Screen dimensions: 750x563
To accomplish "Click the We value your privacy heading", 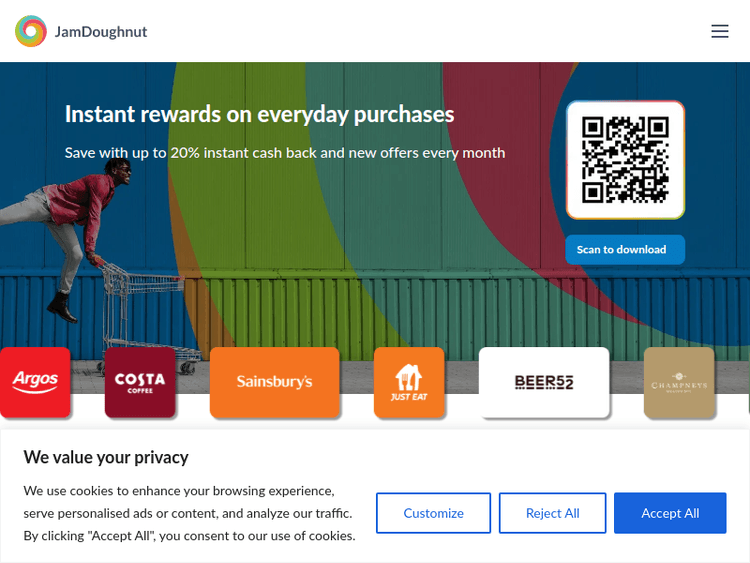I will [x=106, y=457].
